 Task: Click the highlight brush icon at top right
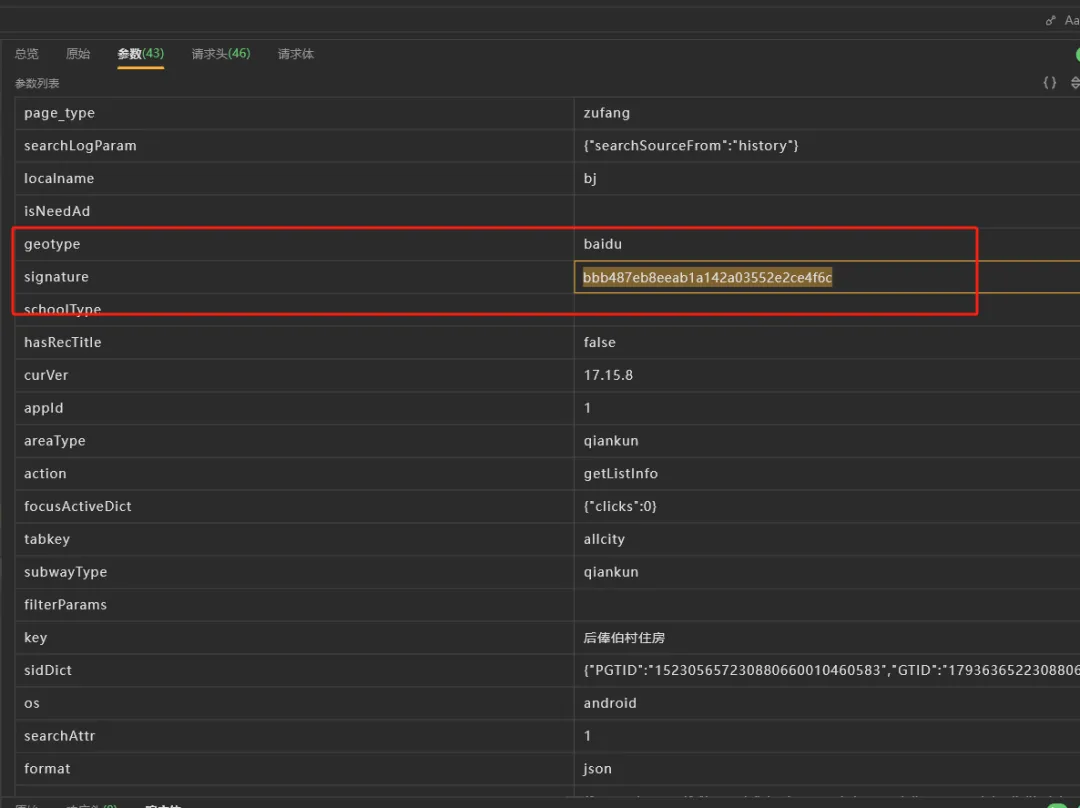[x=1050, y=21]
